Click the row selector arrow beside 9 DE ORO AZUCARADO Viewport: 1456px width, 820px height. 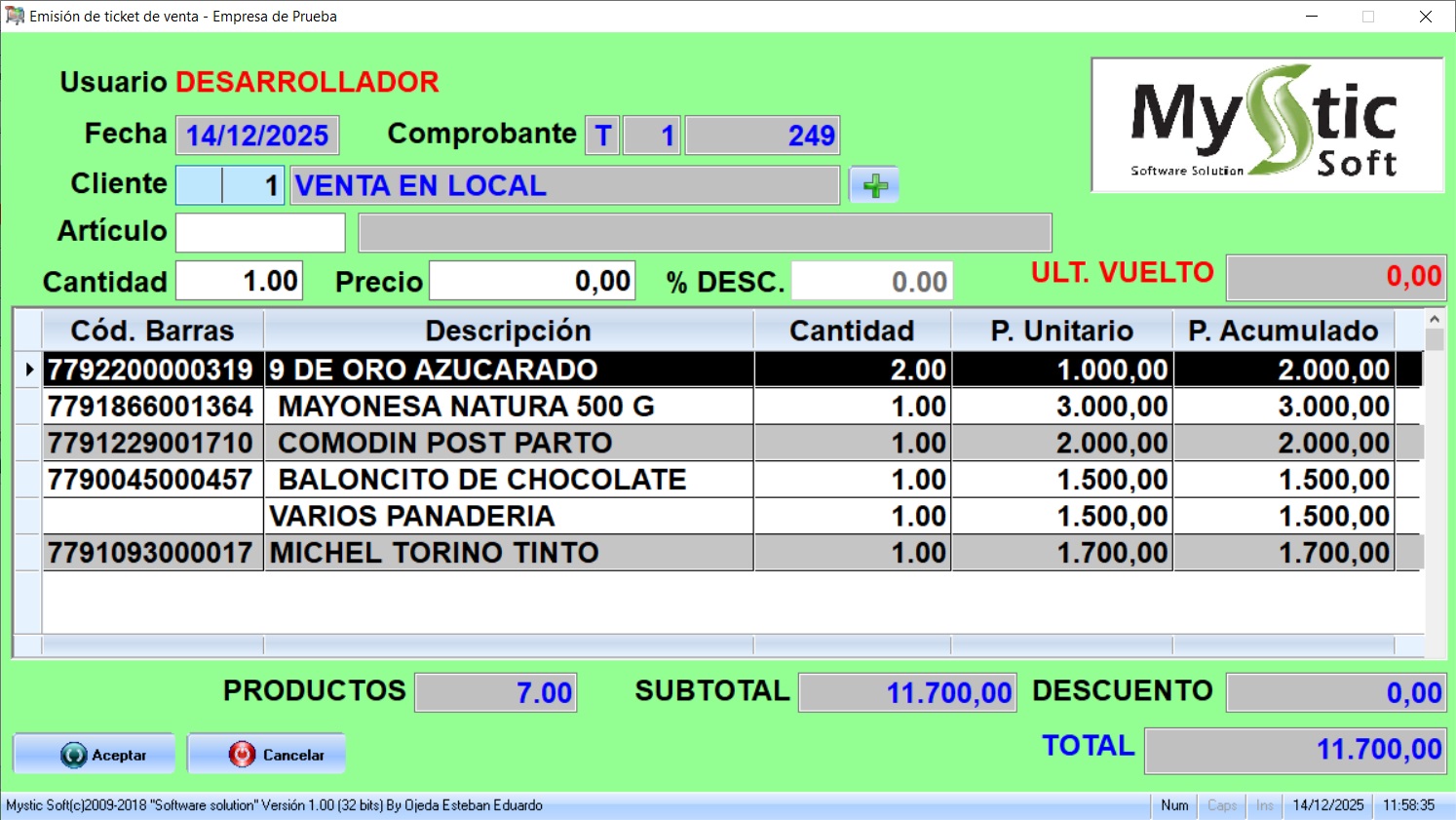click(28, 370)
